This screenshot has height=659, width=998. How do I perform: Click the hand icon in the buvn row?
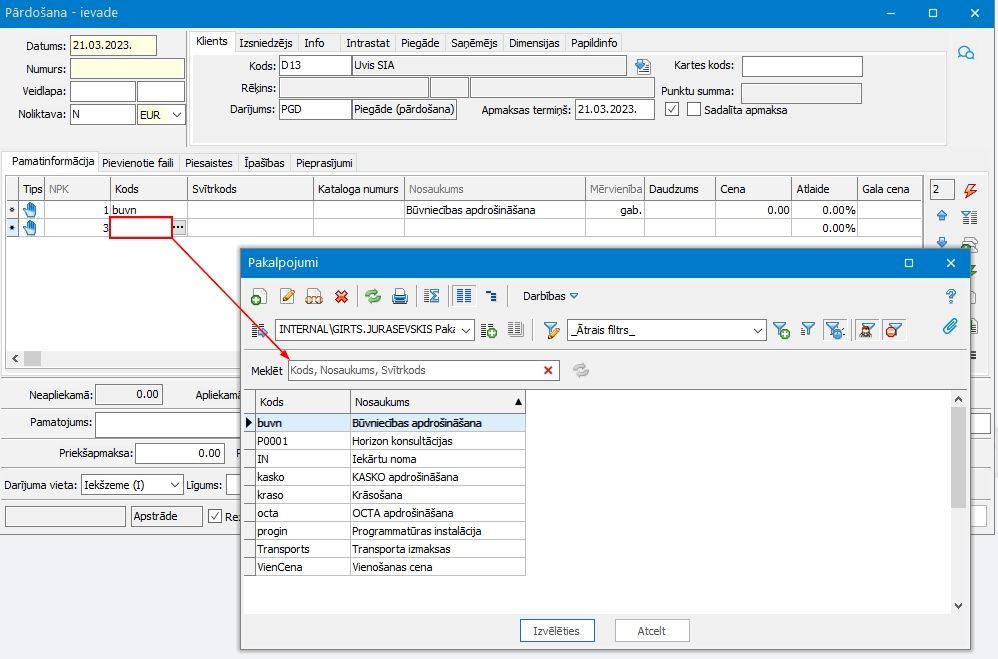pyautogui.click(x=30, y=209)
